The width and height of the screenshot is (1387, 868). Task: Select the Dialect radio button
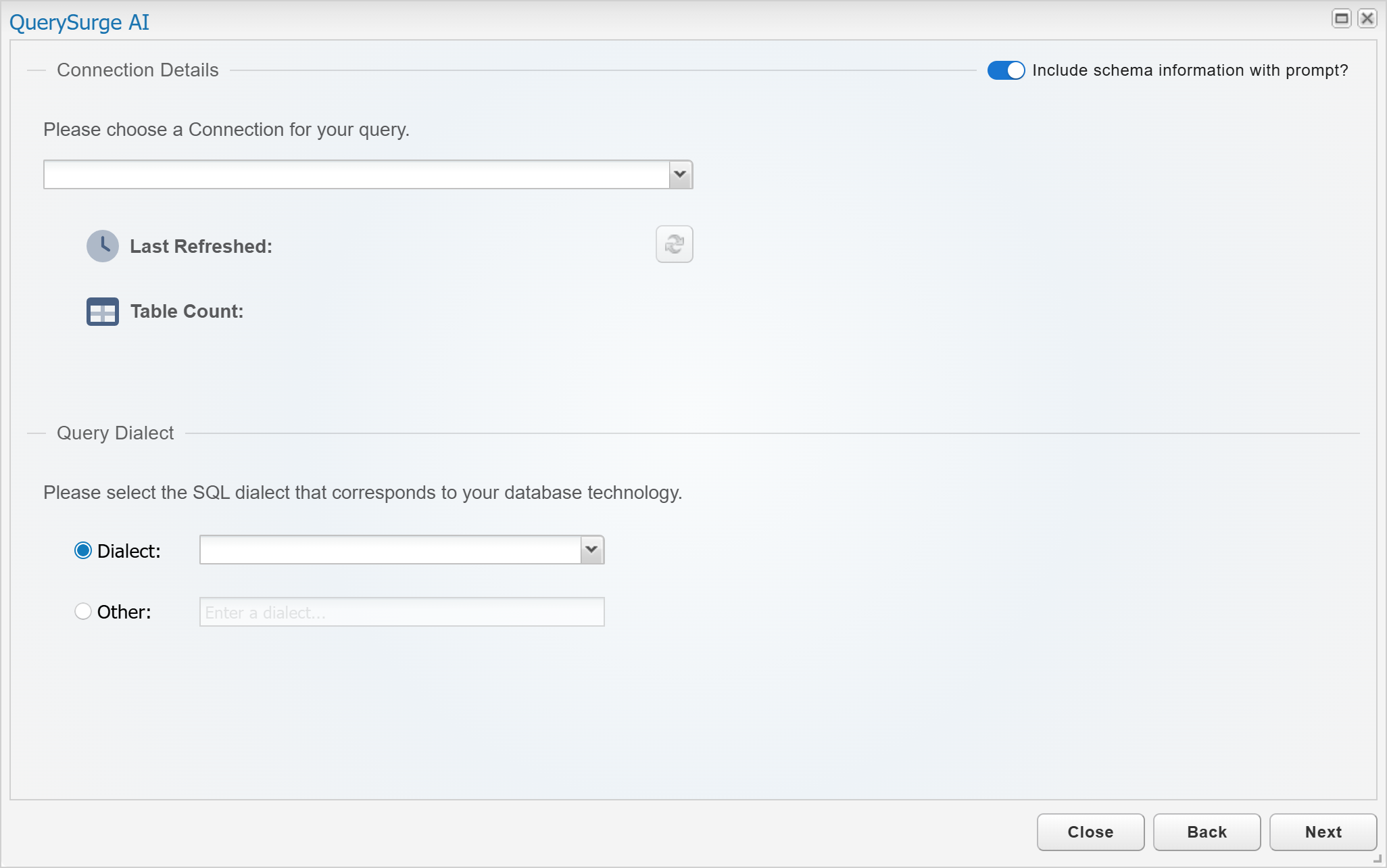pos(83,551)
